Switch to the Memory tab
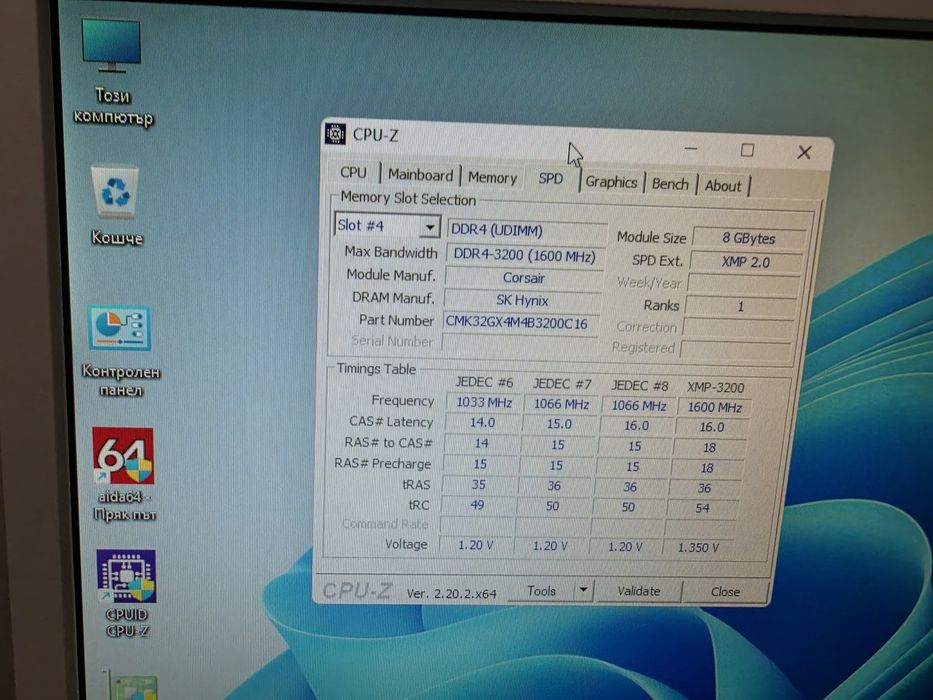The width and height of the screenshot is (933, 700). [492, 177]
